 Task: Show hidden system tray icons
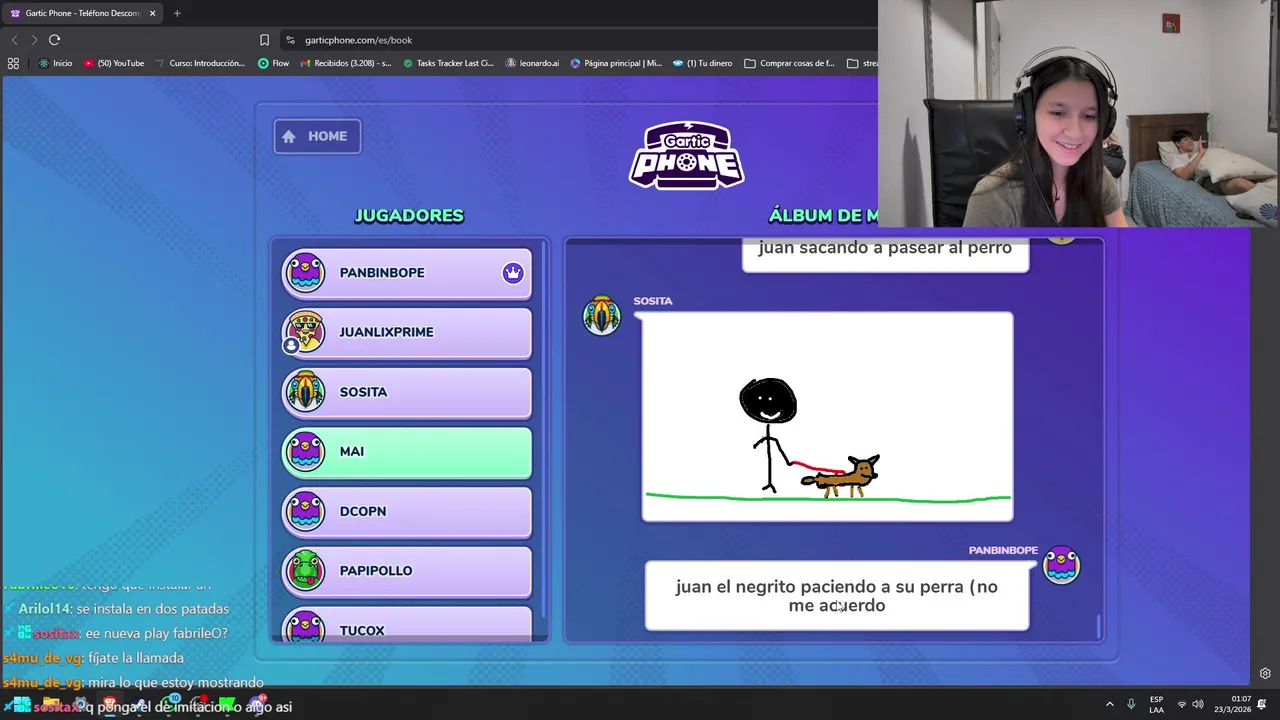tap(1109, 705)
